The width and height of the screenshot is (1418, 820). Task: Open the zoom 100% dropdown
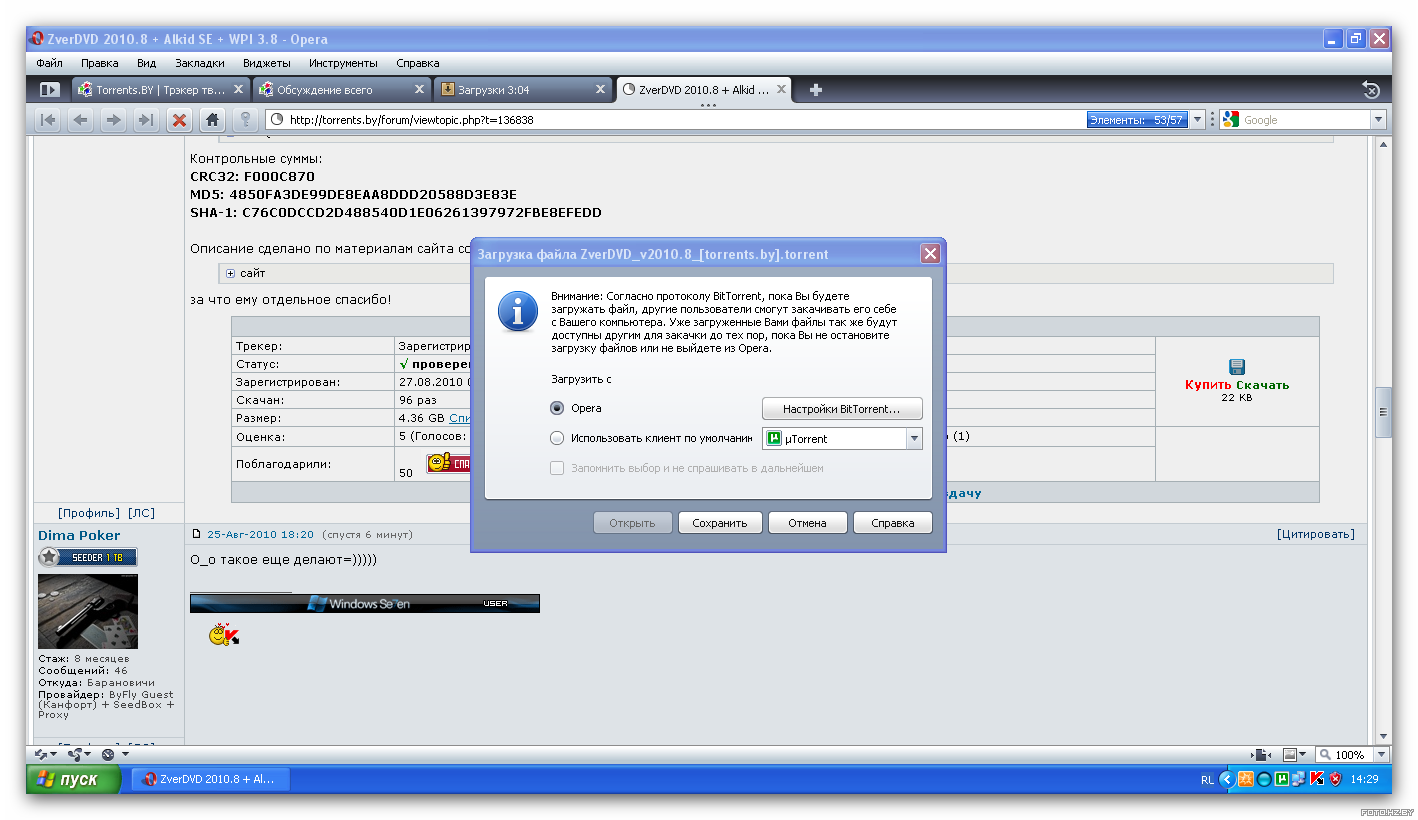(1381, 754)
